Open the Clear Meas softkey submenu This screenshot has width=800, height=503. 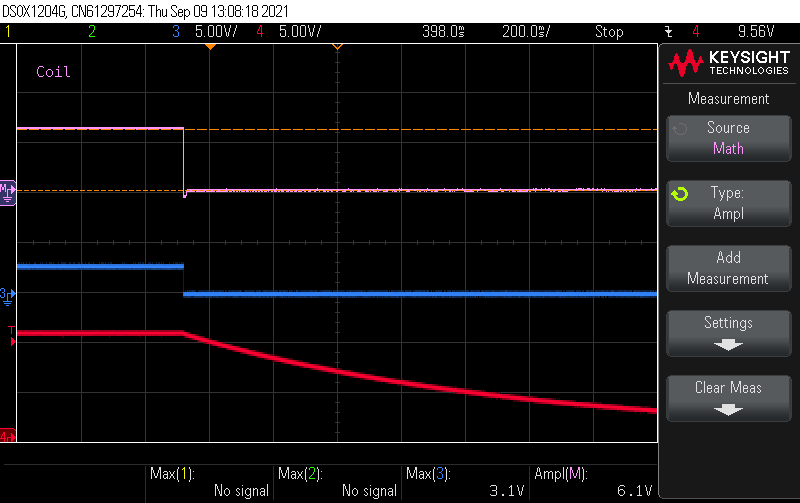[729, 398]
